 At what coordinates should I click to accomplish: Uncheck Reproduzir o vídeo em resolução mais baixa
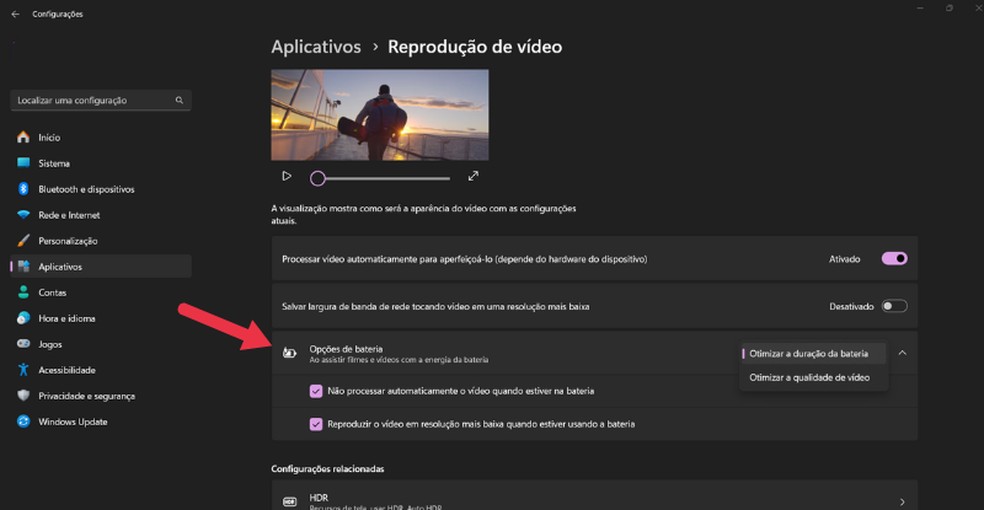[x=316, y=424]
